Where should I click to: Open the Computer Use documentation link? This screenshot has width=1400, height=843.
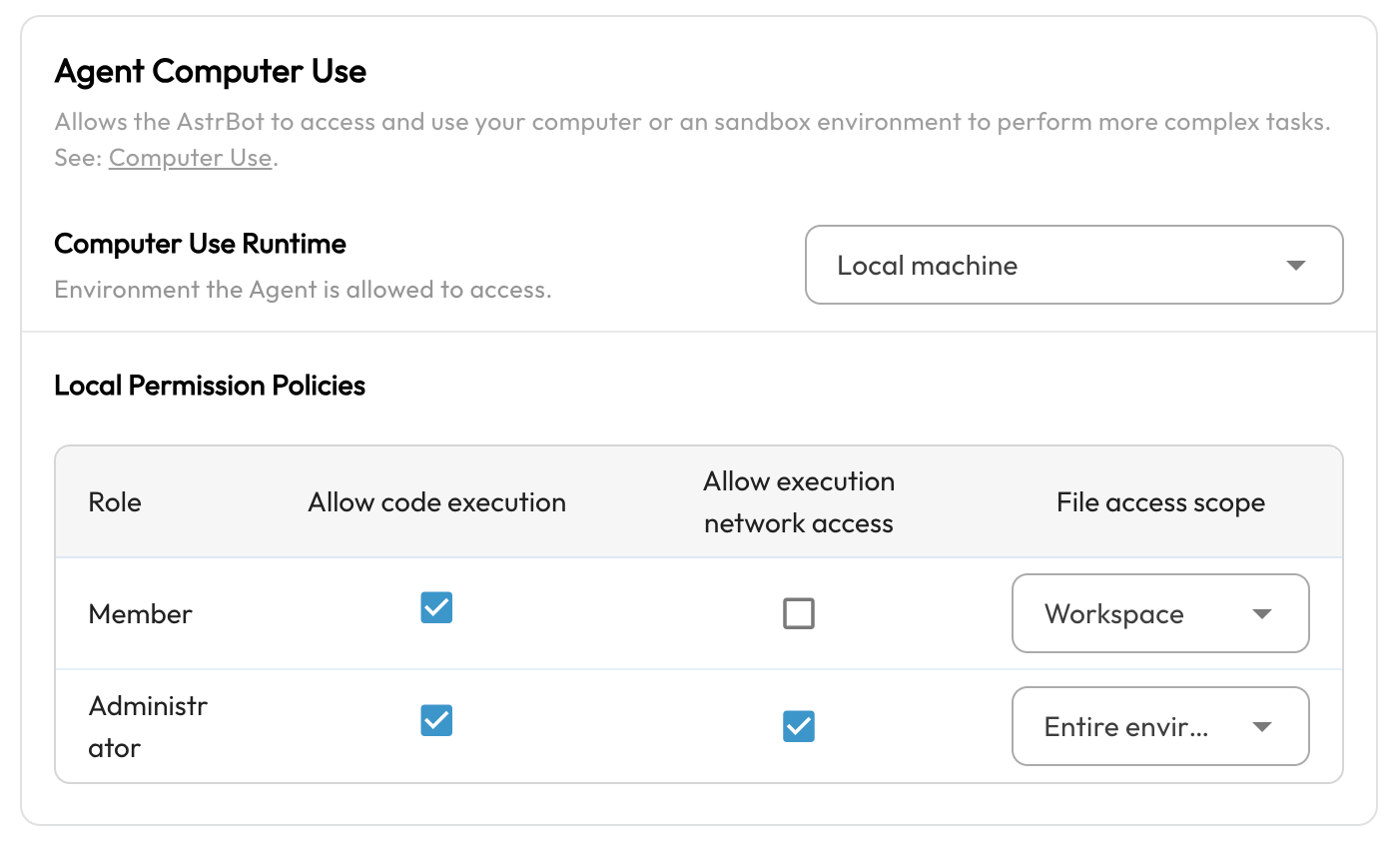click(x=190, y=158)
